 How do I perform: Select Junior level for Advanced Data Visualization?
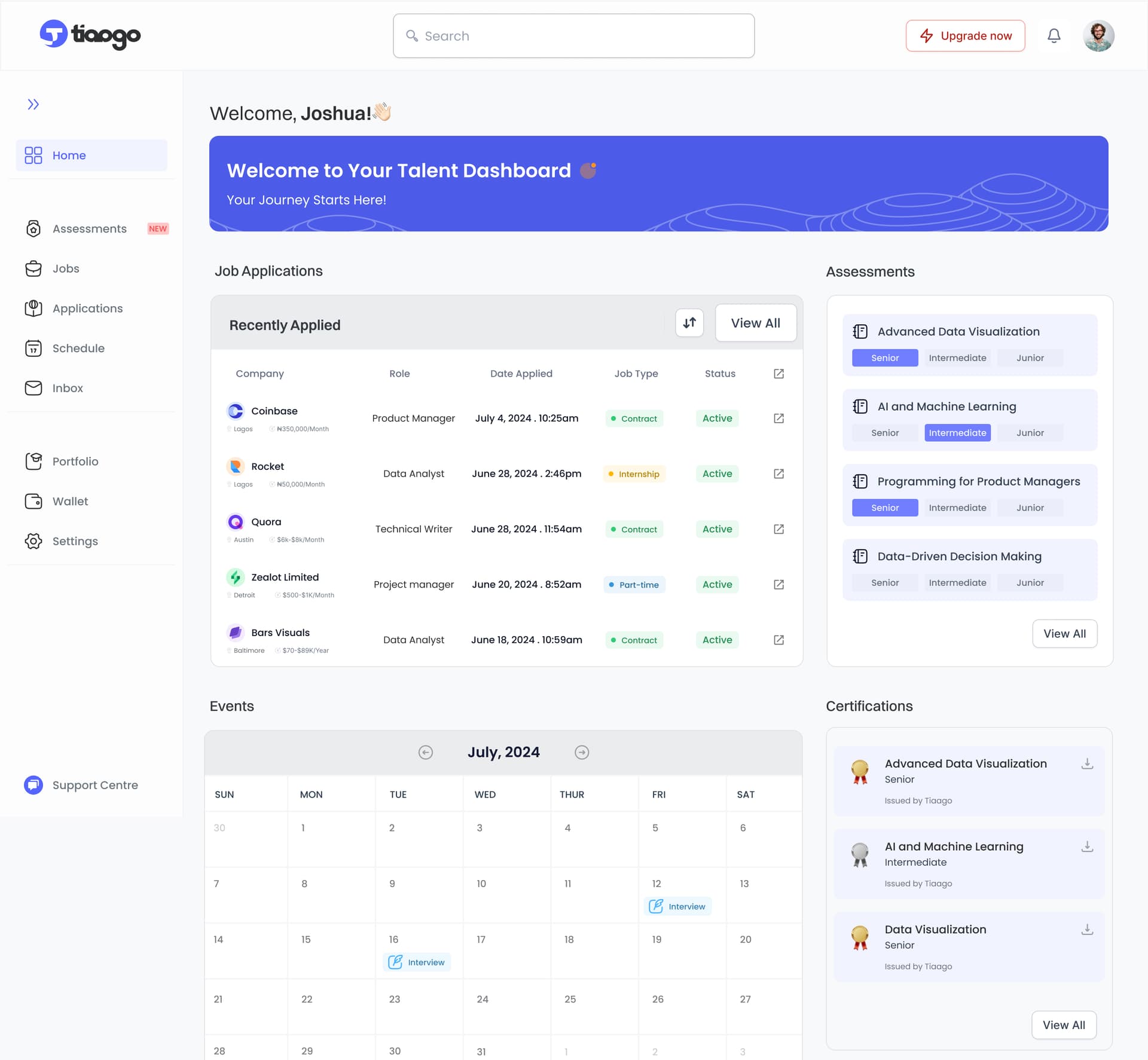(1030, 358)
